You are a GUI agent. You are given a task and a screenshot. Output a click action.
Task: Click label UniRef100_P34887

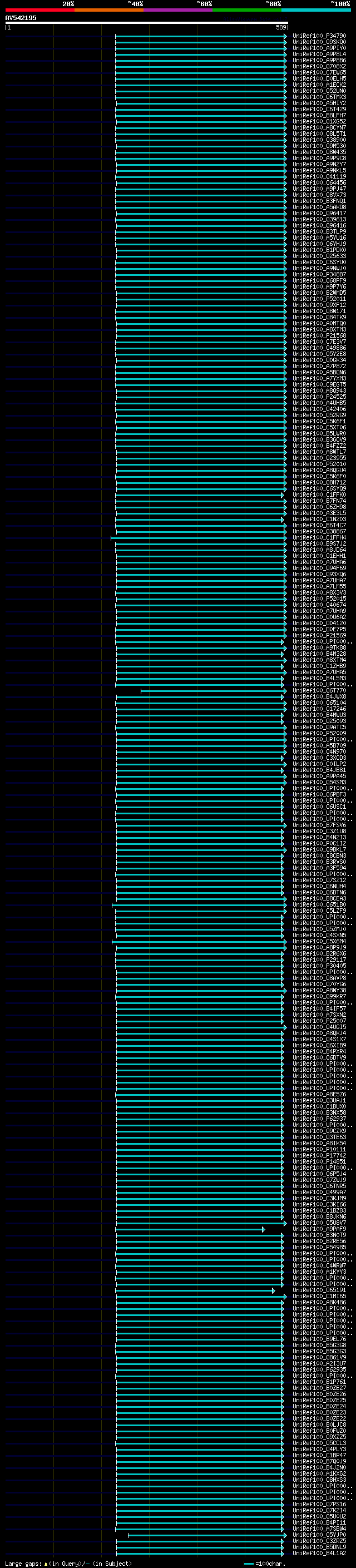point(319,275)
